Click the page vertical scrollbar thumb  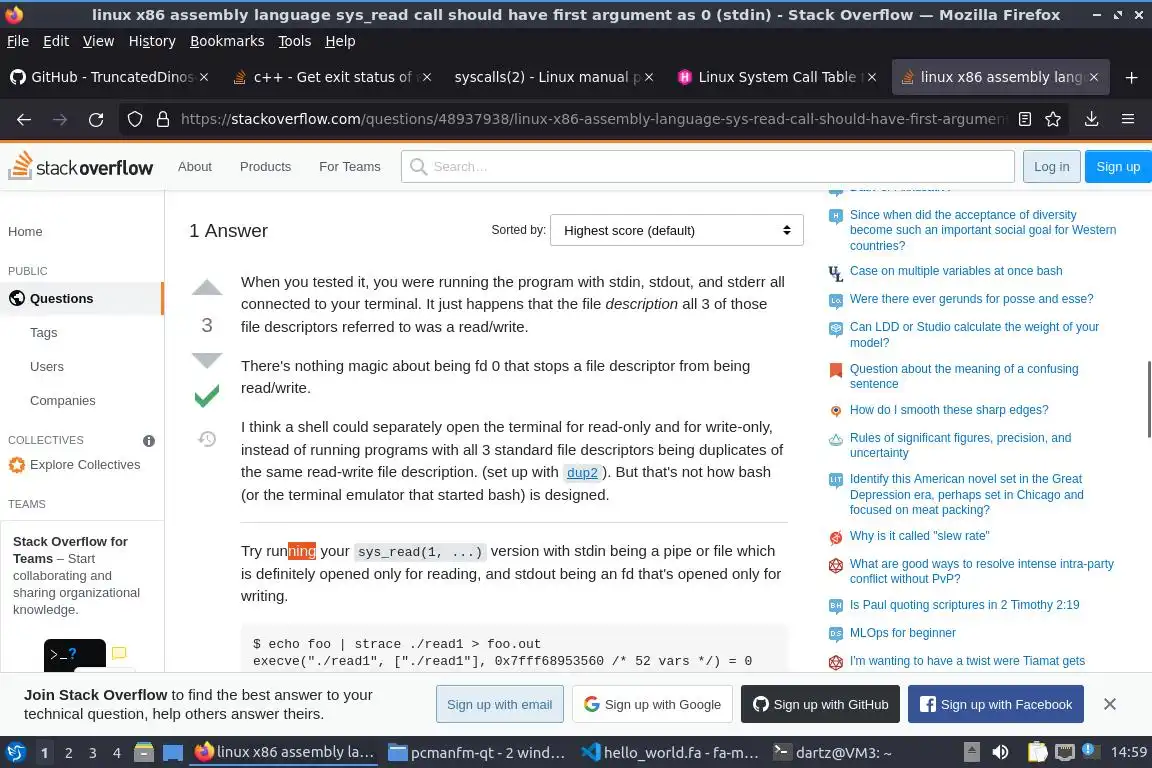click(1148, 399)
